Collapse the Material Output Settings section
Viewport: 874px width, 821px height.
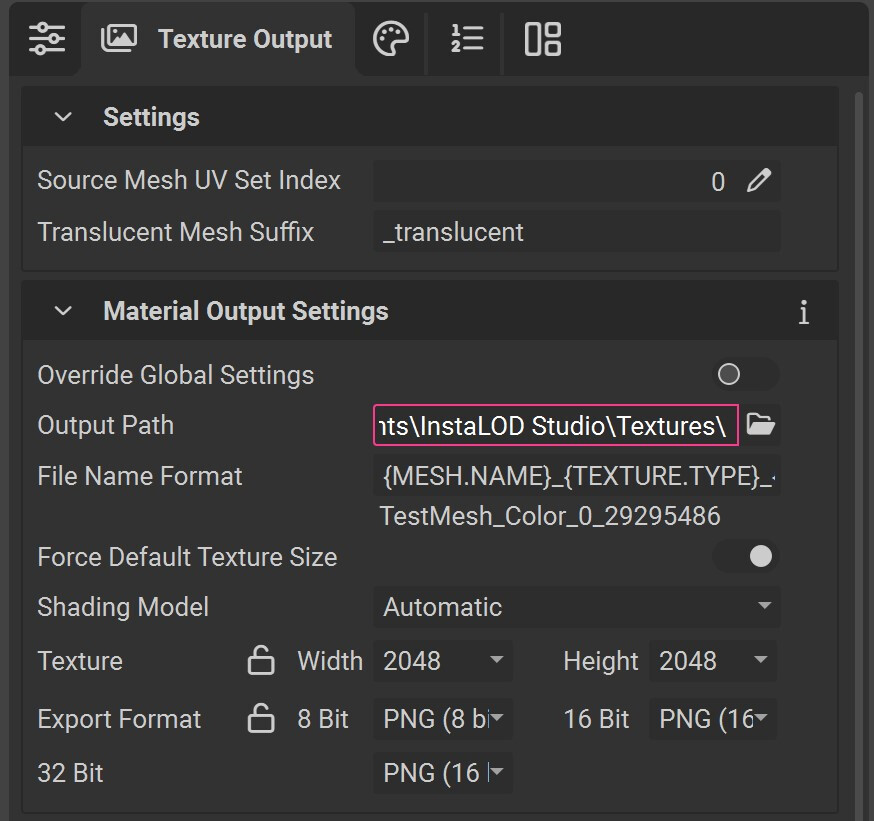point(63,311)
